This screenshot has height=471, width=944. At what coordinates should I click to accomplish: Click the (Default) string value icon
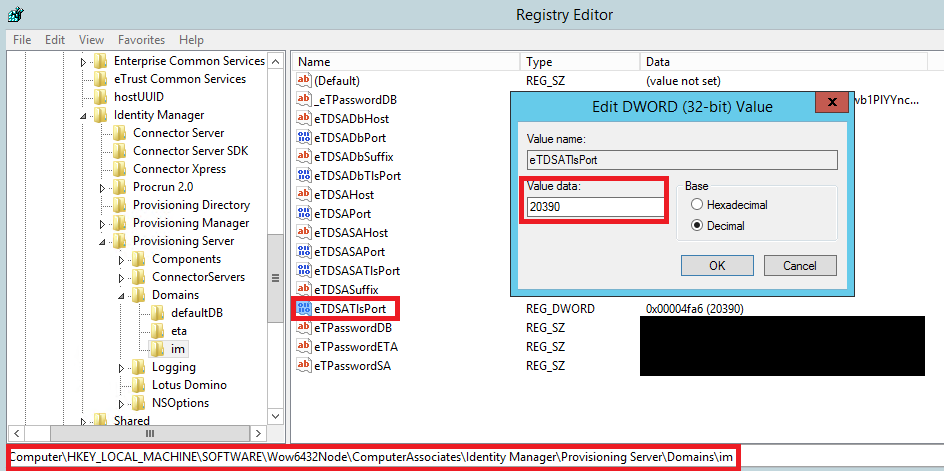coord(304,80)
